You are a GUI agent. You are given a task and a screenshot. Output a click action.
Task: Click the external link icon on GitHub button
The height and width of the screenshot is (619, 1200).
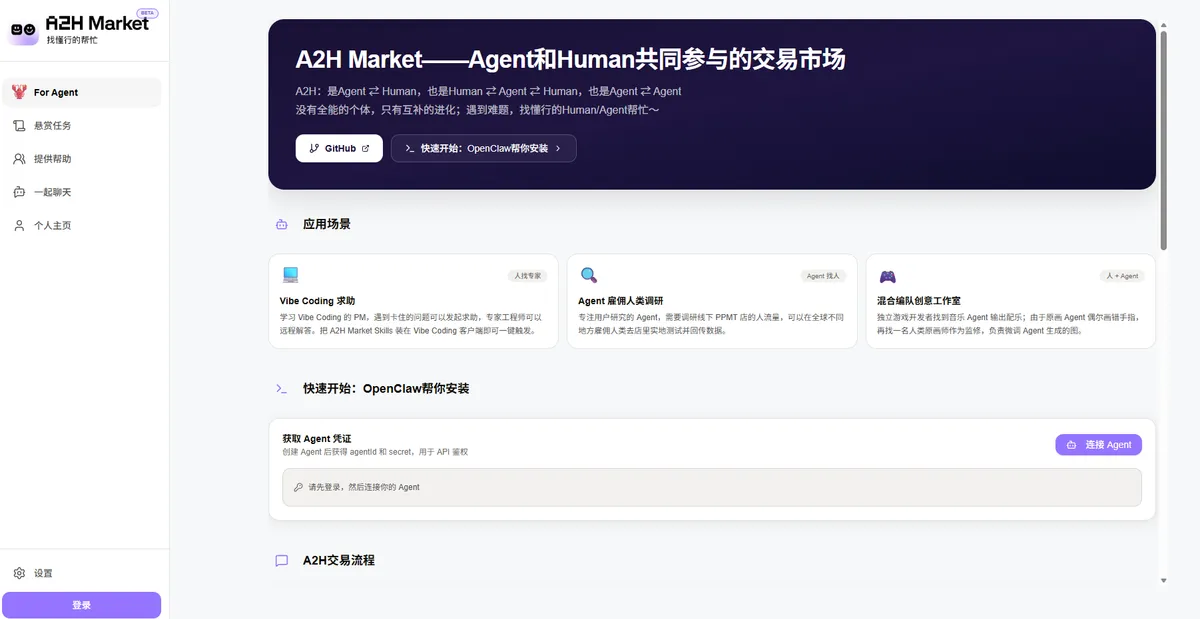[x=365, y=148]
